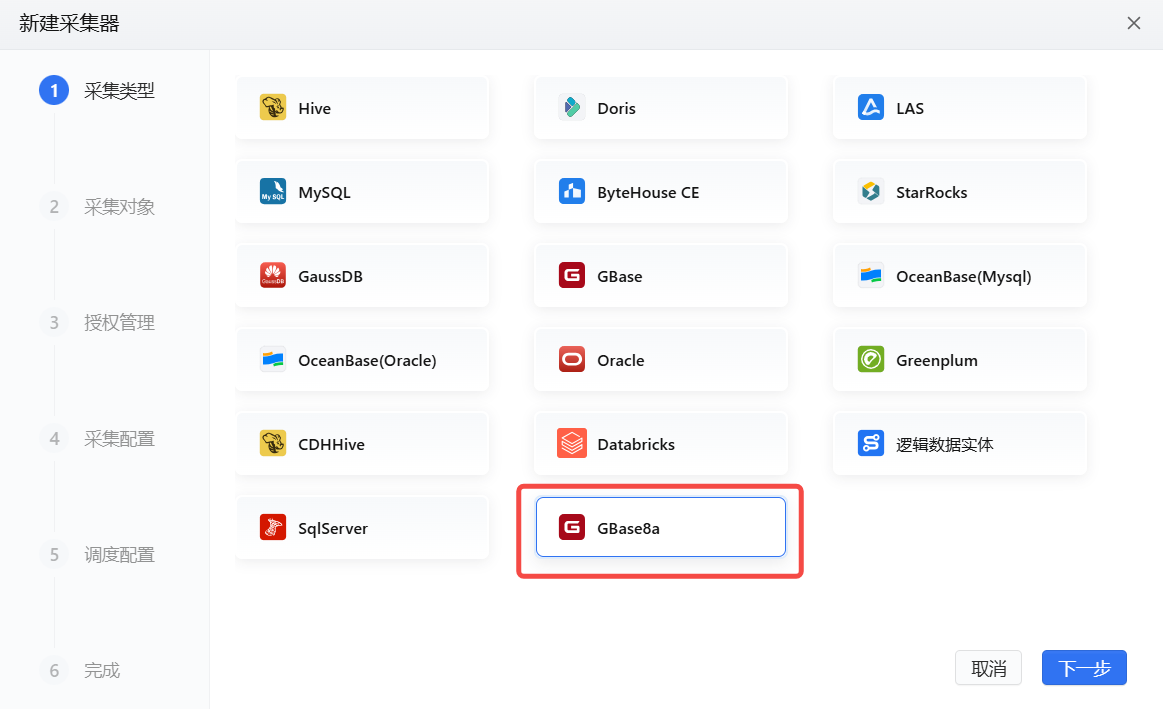Choose OceanBase(Mysql) label text
This screenshot has height=709, width=1163.
click(x=963, y=277)
